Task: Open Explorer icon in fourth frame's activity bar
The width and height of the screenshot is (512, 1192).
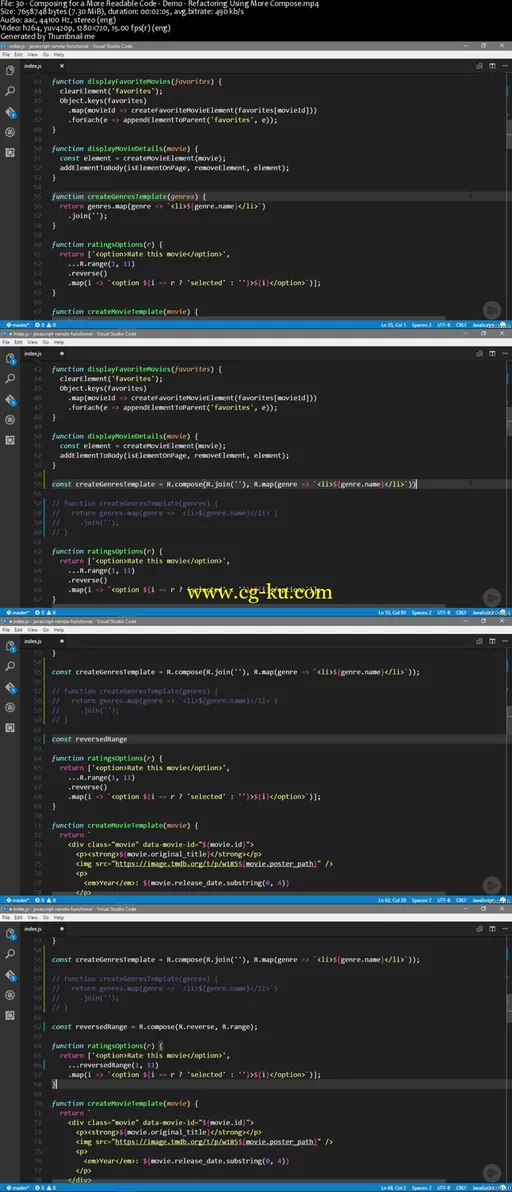Action: (10, 933)
